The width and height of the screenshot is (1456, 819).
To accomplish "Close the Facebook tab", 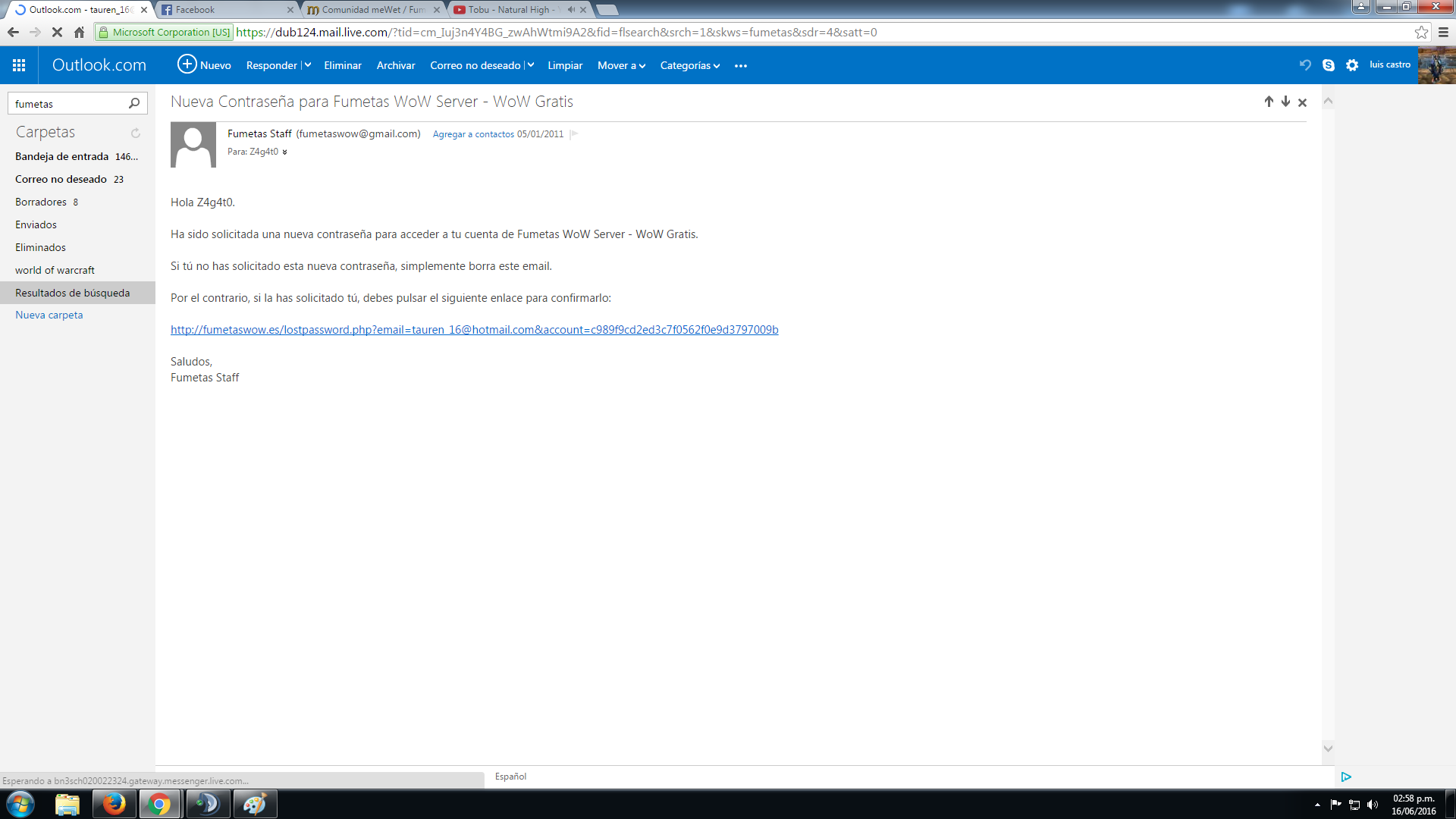I will click(290, 10).
